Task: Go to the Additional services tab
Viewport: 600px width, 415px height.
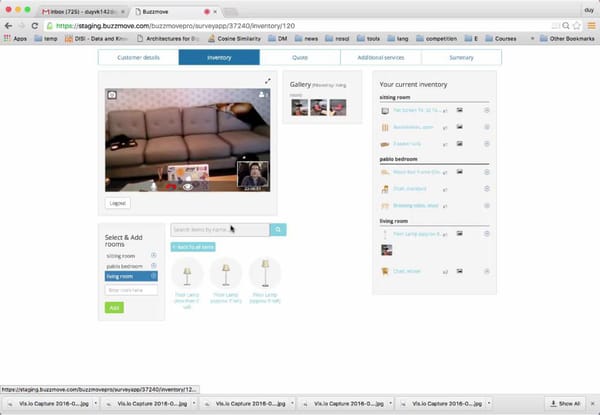Action: (x=380, y=57)
